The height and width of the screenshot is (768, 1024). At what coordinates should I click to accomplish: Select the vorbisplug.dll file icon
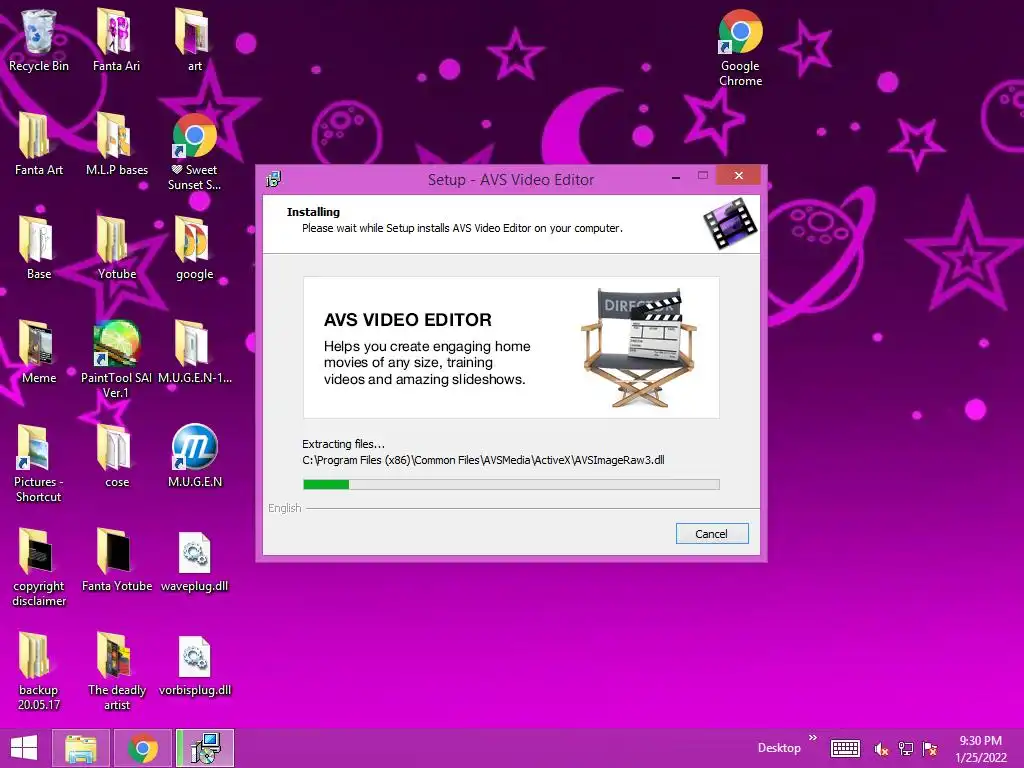click(195, 664)
